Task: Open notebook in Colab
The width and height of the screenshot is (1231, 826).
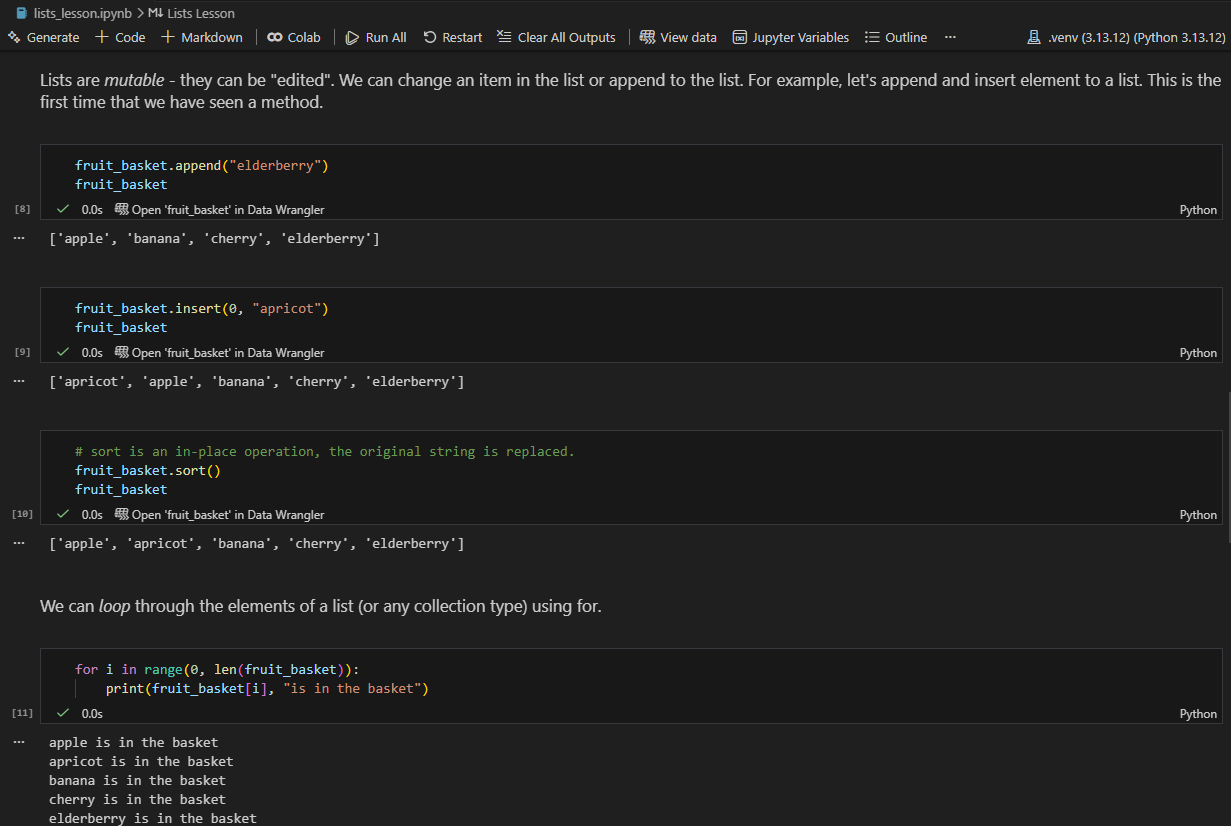Action: pyautogui.click(x=294, y=37)
